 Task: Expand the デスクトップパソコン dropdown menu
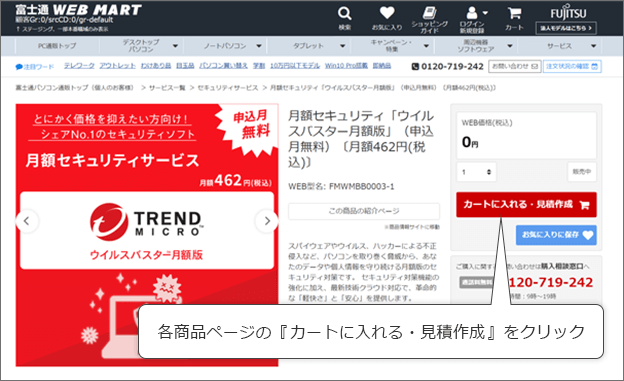tap(175, 46)
